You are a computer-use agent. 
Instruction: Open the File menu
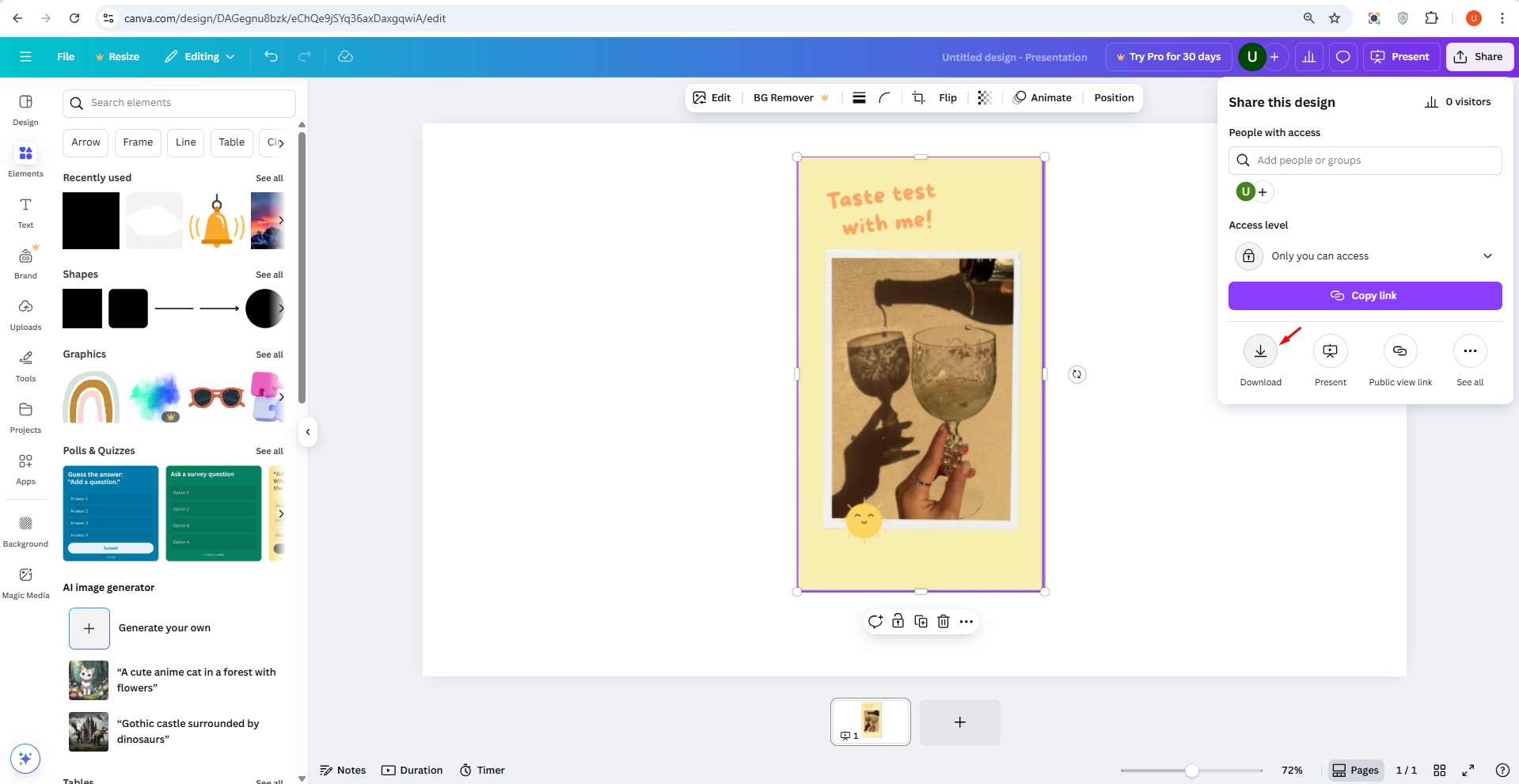(65, 56)
